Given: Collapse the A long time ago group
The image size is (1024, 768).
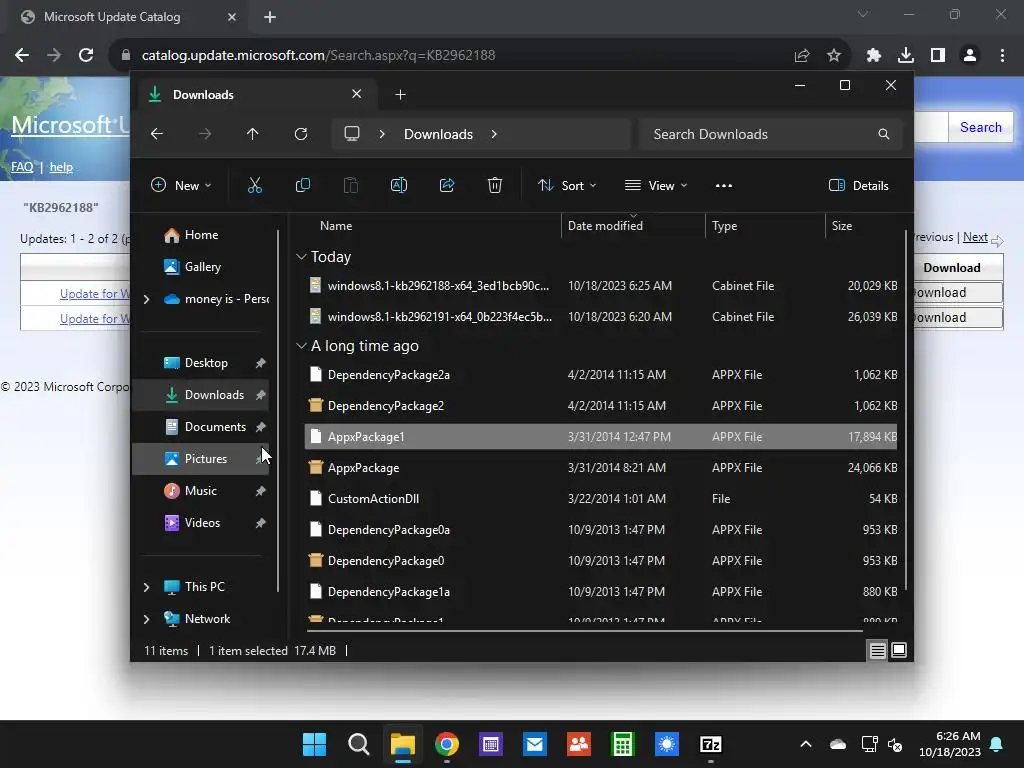Looking at the screenshot, I should [301, 345].
